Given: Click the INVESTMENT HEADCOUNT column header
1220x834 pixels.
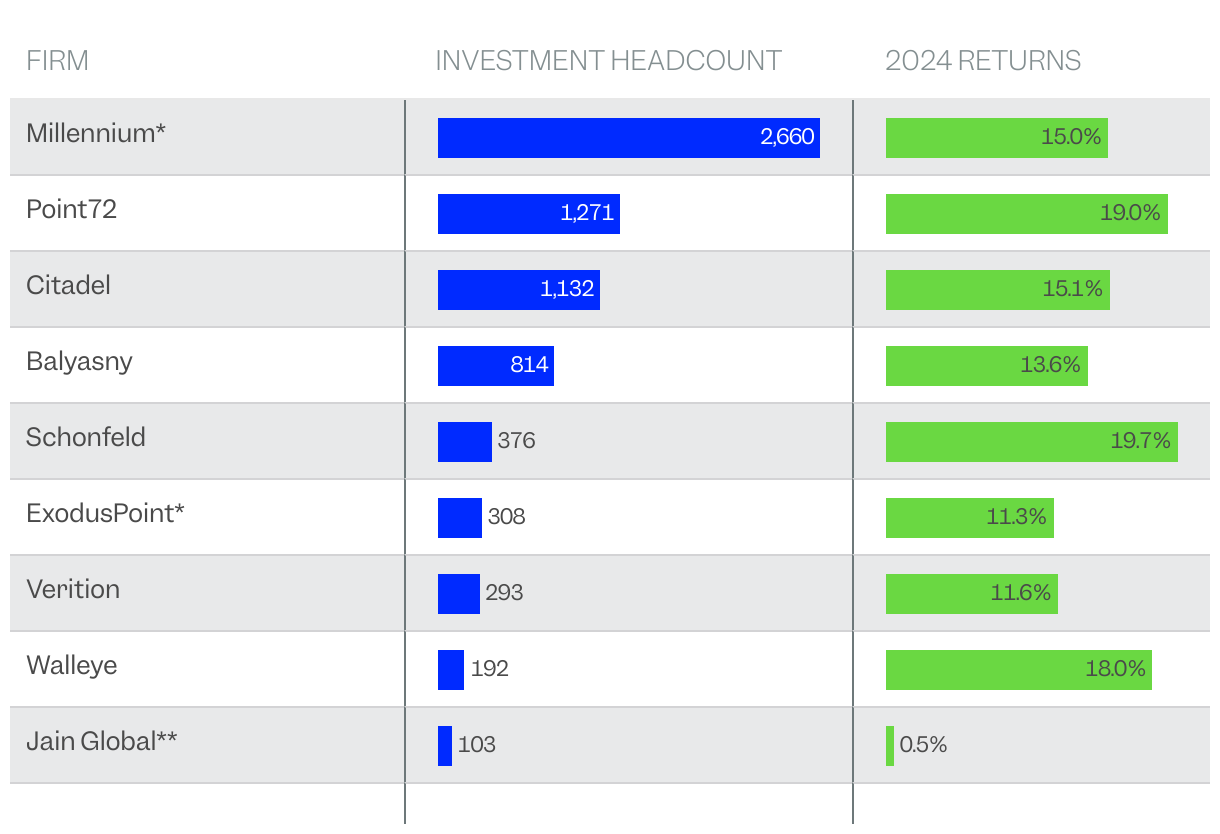Looking at the screenshot, I should click(608, 61).
